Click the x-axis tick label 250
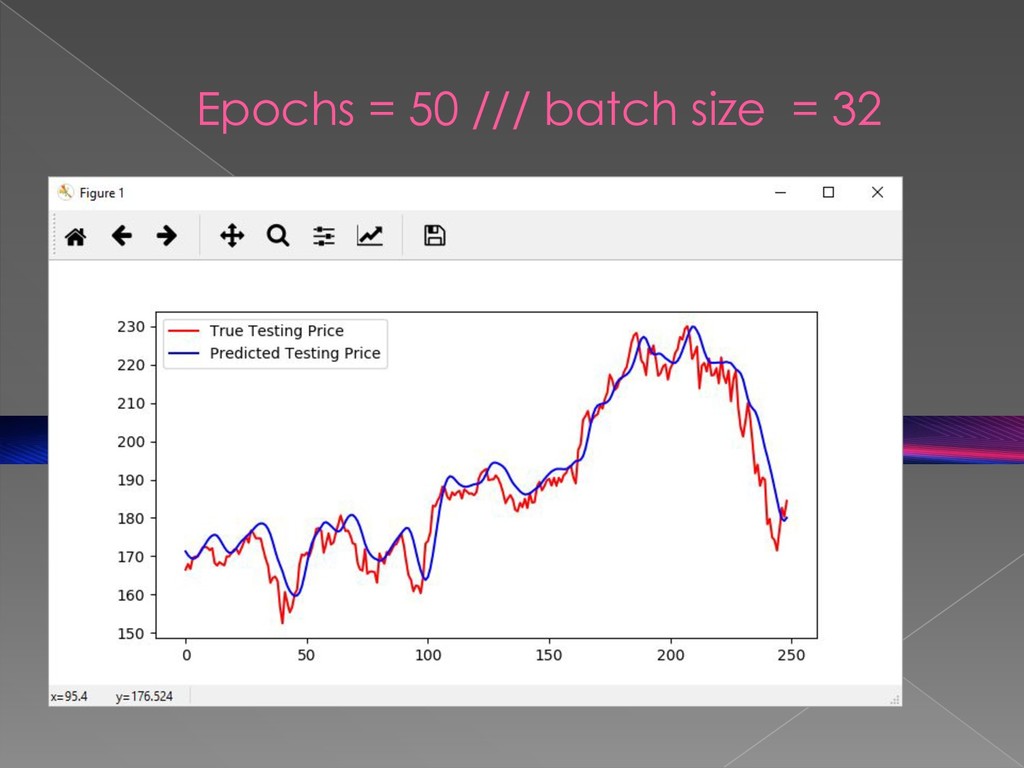Viewport: 1024px width, 768px height. click(792, 655)
